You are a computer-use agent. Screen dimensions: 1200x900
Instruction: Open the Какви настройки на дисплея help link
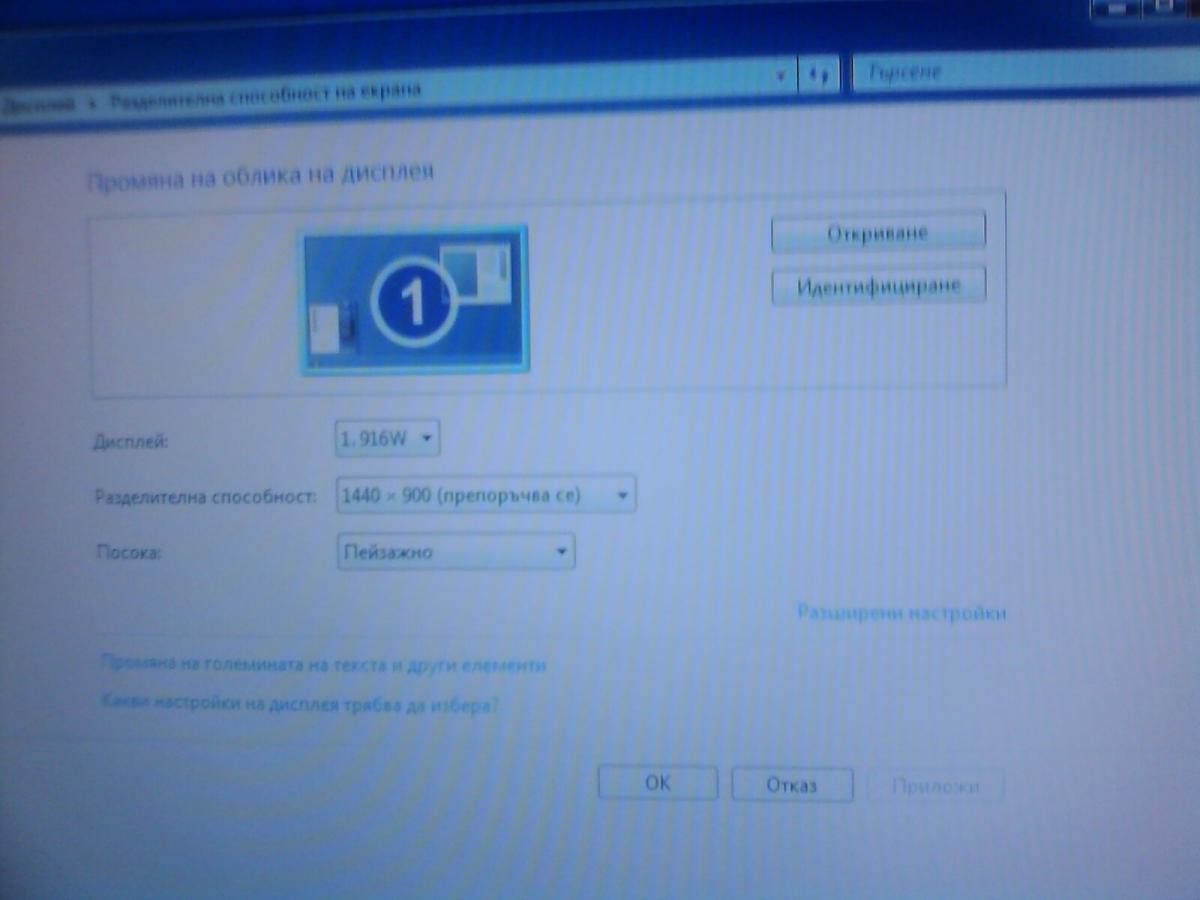300,703
